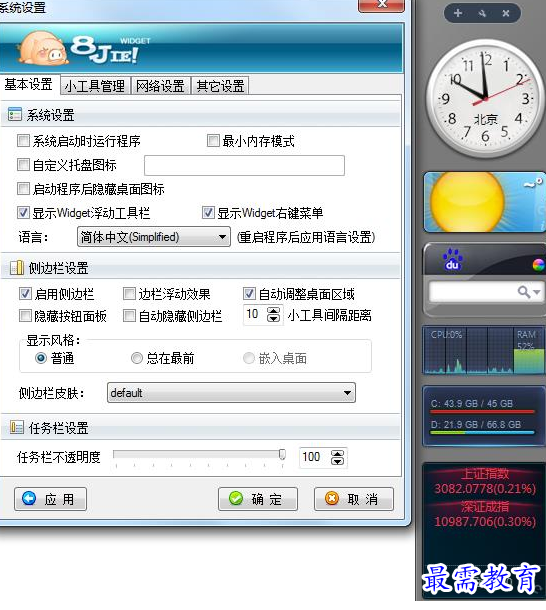Click the plus icon on sidebar panel

click(x=458, y=13)
